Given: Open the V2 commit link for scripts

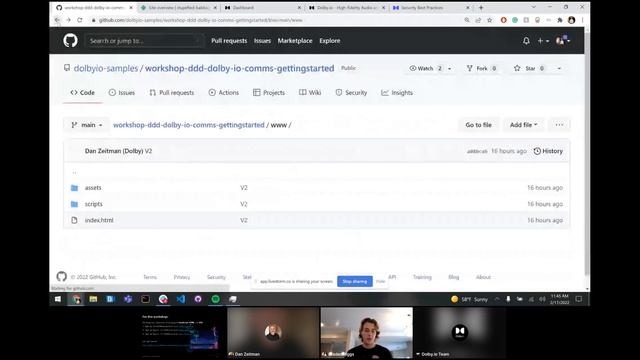Looking at the screenshot, I should coord(244,204).
